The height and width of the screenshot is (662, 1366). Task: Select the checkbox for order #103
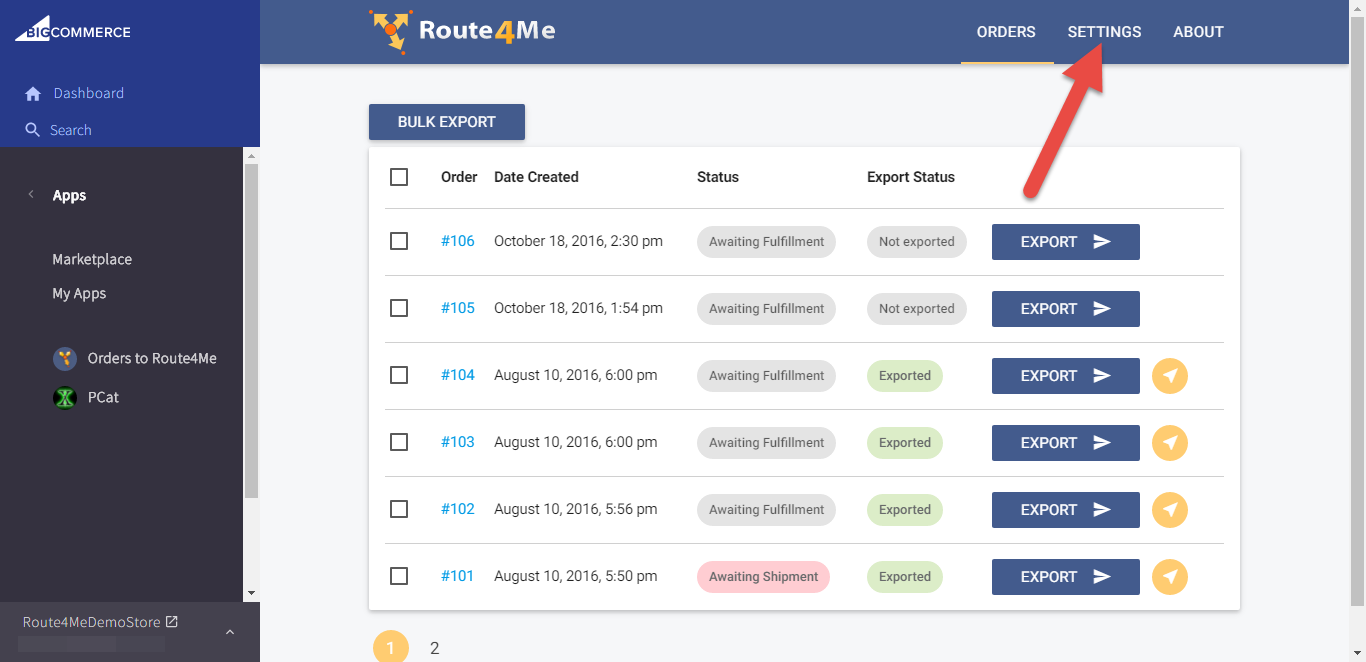click(x=399, y=442)
